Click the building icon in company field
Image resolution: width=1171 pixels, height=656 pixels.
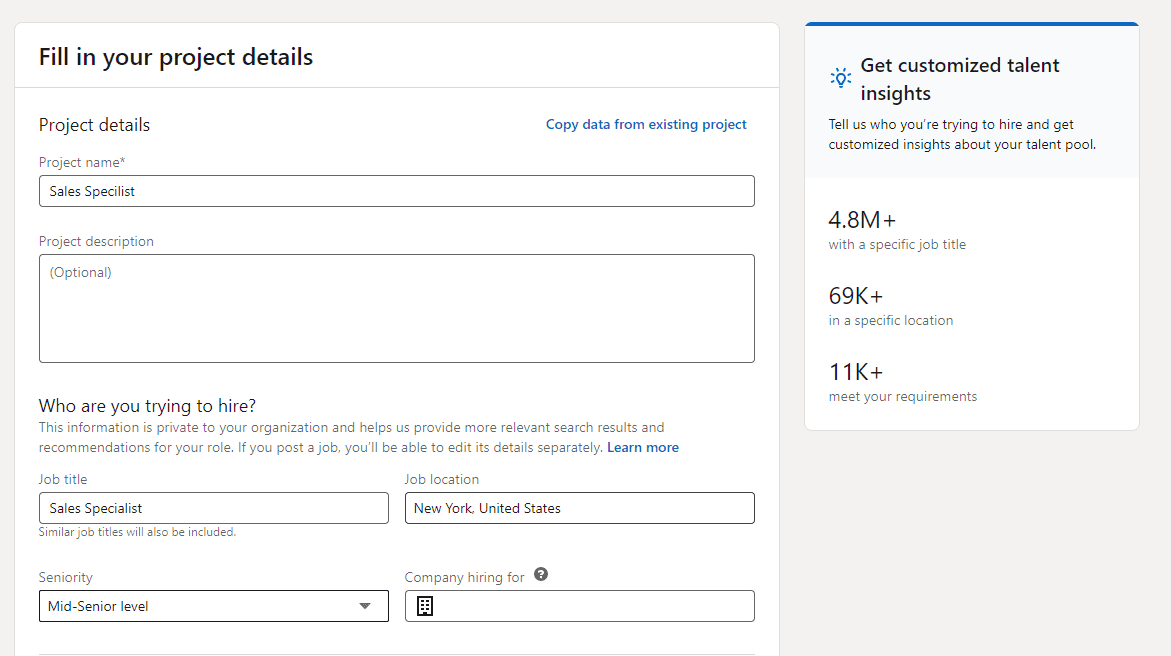pyautogui.click(x=425, y=606)
